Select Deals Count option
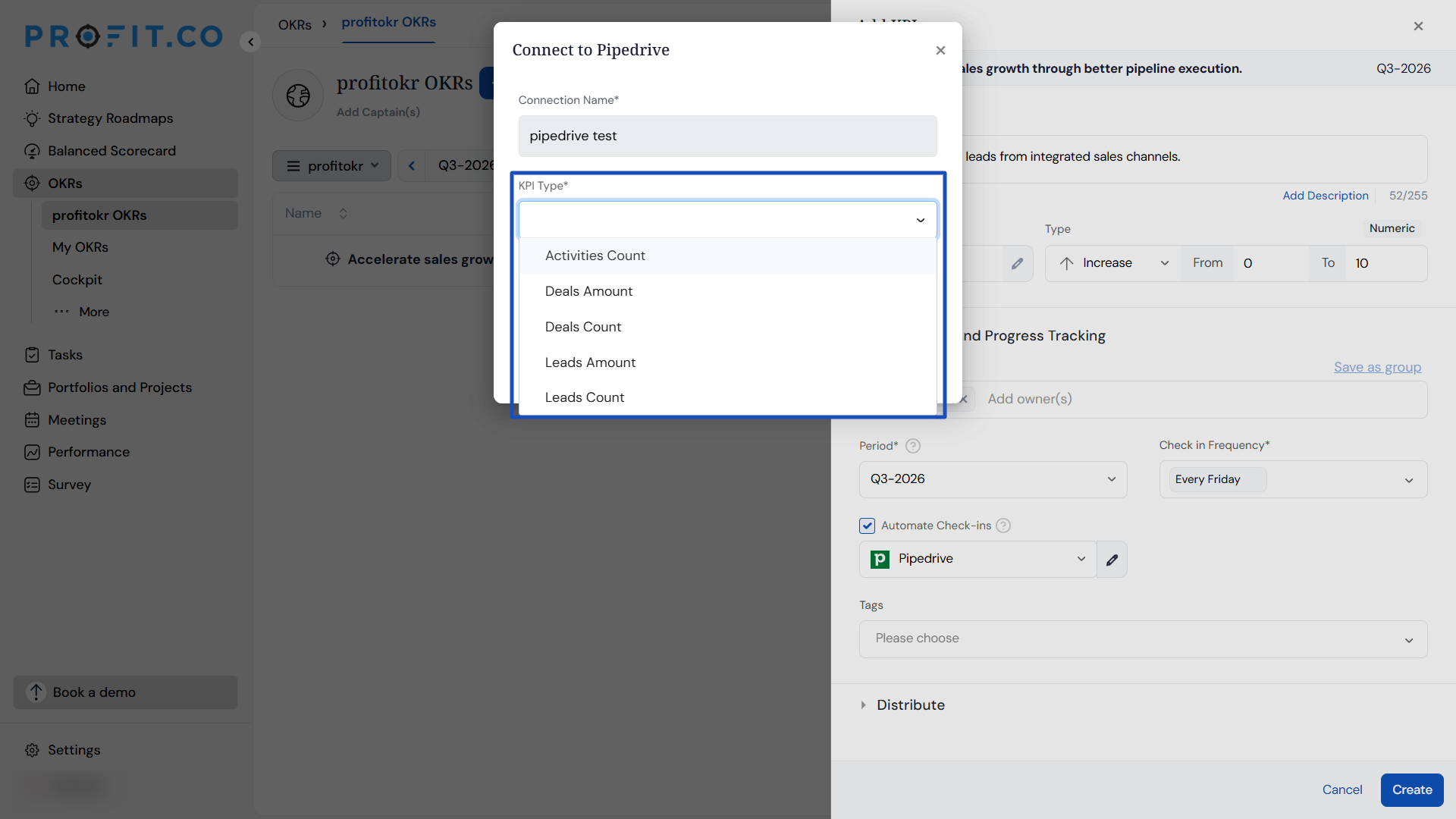1456x819 pixels. [728, 327]
